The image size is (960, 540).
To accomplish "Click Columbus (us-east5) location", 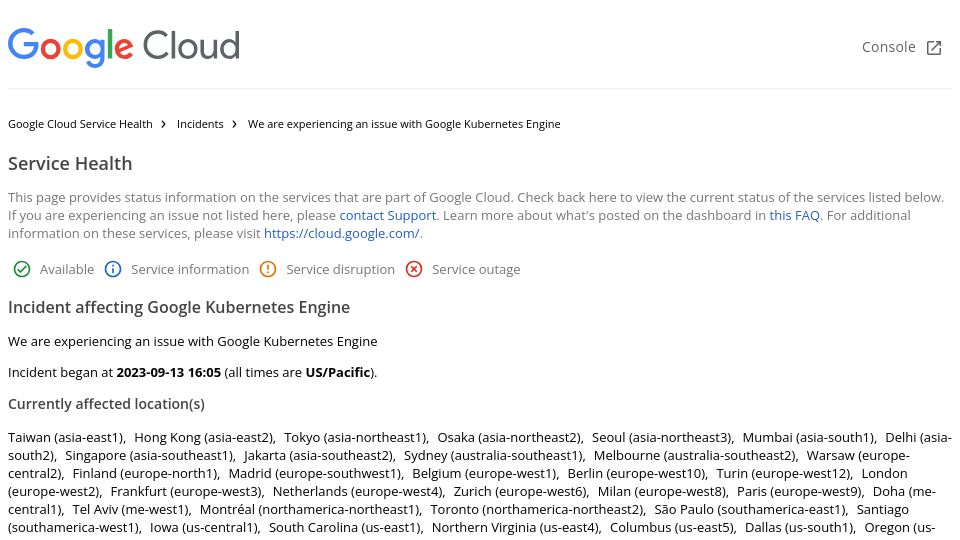I will click(673, 527).
